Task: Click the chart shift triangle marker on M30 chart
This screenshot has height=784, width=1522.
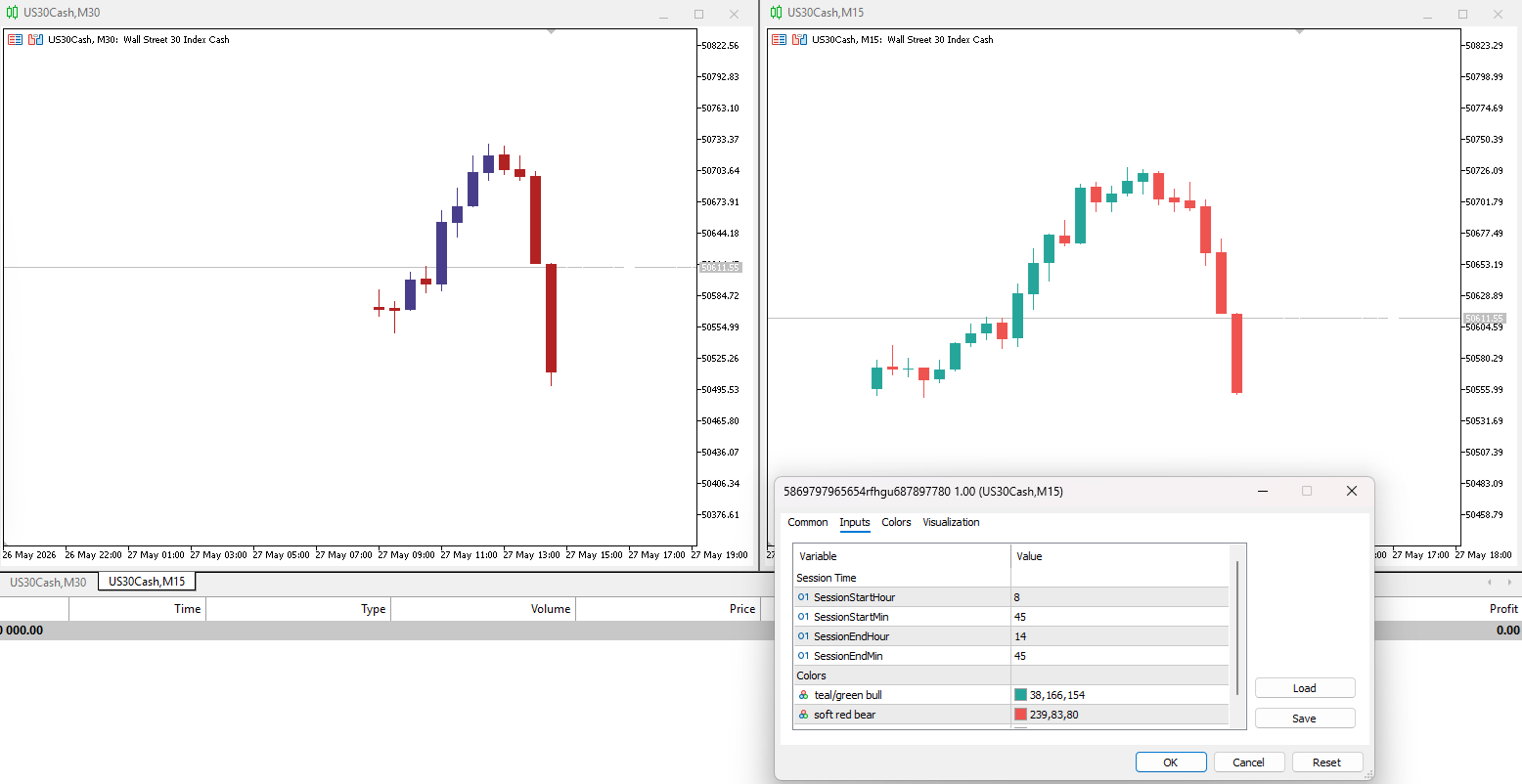Action: point(551,32)
